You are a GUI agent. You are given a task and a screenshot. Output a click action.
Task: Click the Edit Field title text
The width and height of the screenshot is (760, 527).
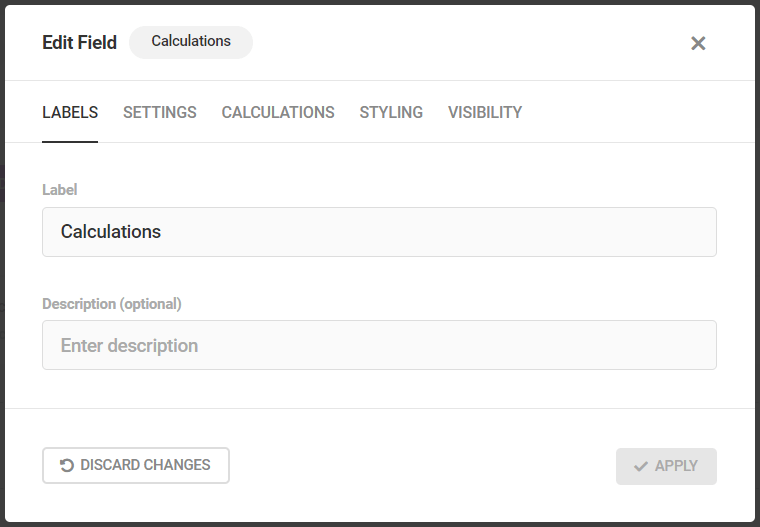click(x=79, y=43)
